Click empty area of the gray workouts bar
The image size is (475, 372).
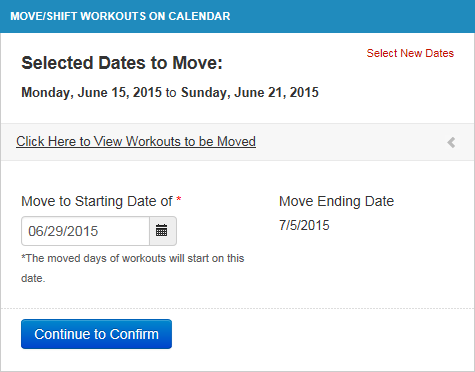(350, 142)
